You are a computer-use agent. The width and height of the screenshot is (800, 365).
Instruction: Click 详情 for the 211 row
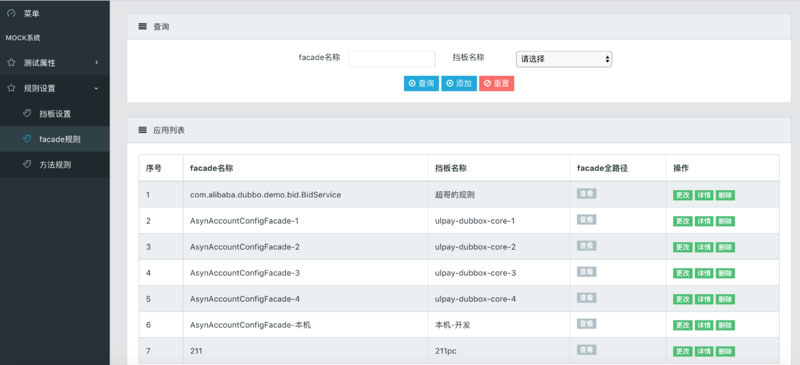pos(704,352)
